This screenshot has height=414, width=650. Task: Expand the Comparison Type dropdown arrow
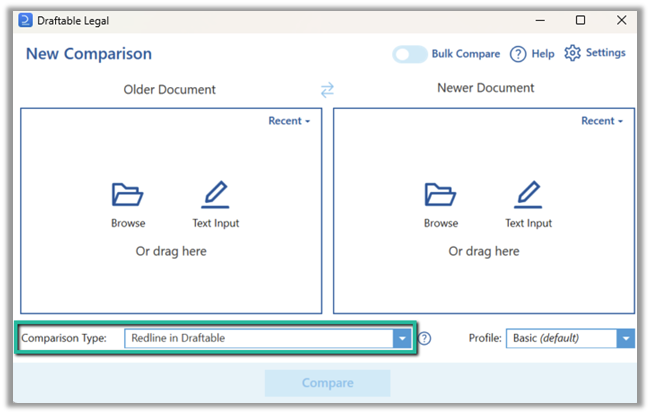pos(402,339)
